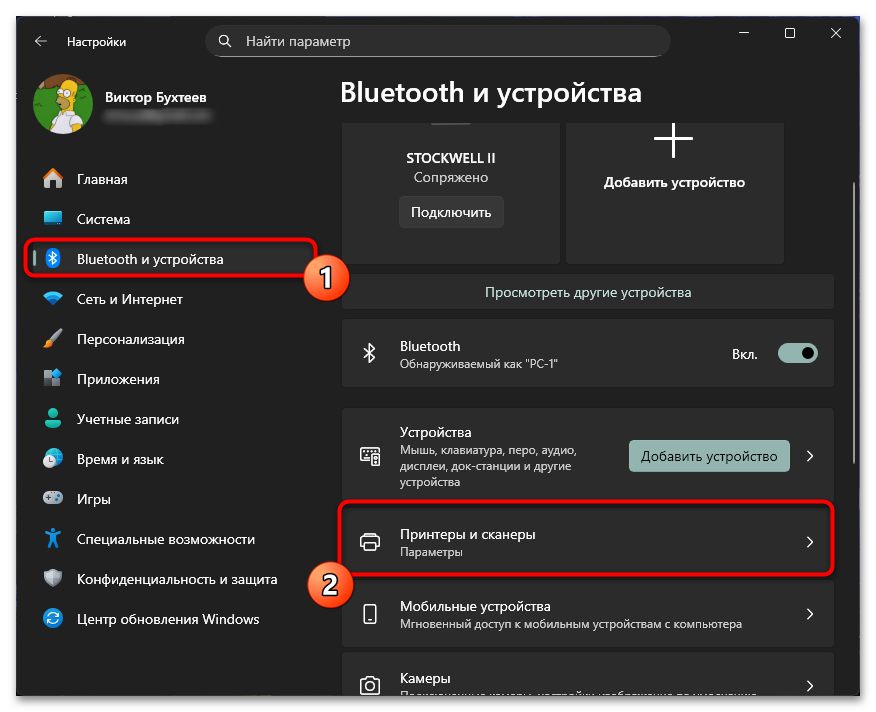Click the Bluetooth icon in the sidebar

(53, 258)
